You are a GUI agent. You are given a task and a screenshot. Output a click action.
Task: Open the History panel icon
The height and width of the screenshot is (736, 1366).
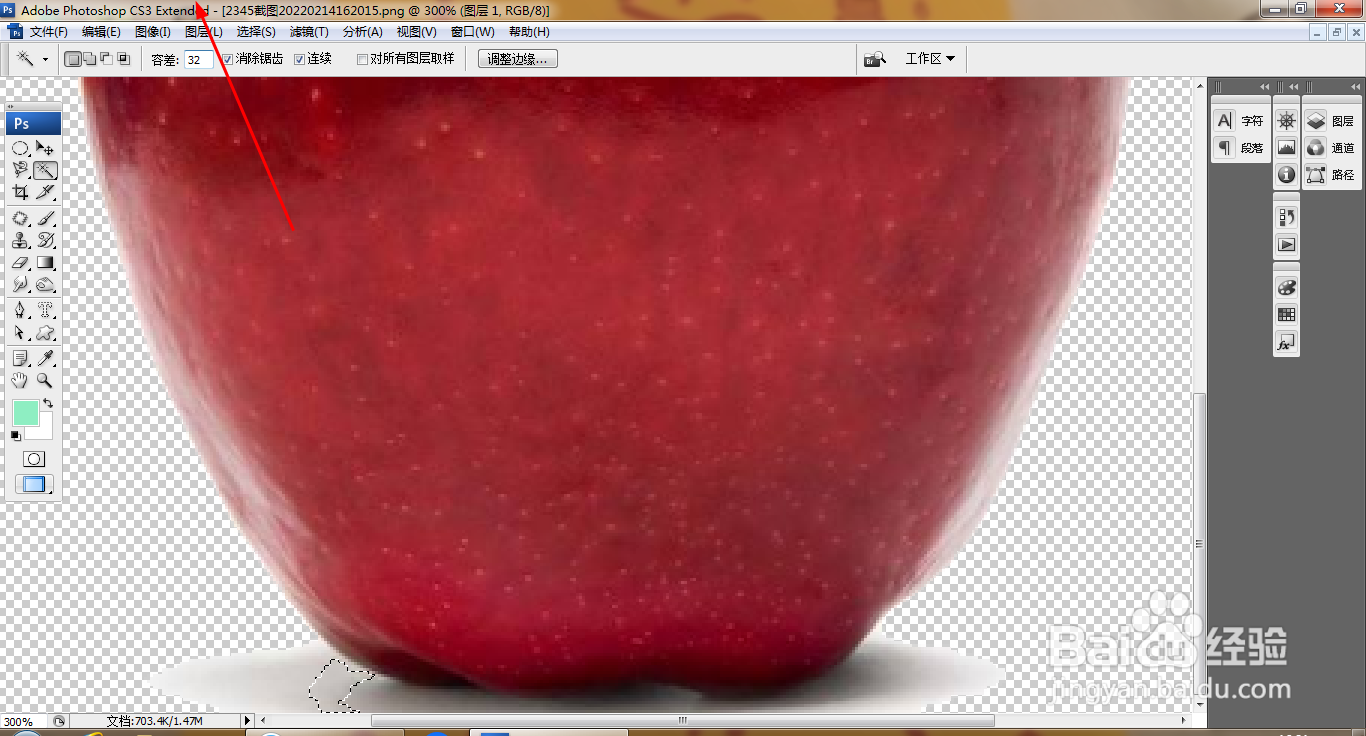point(1286,217)
